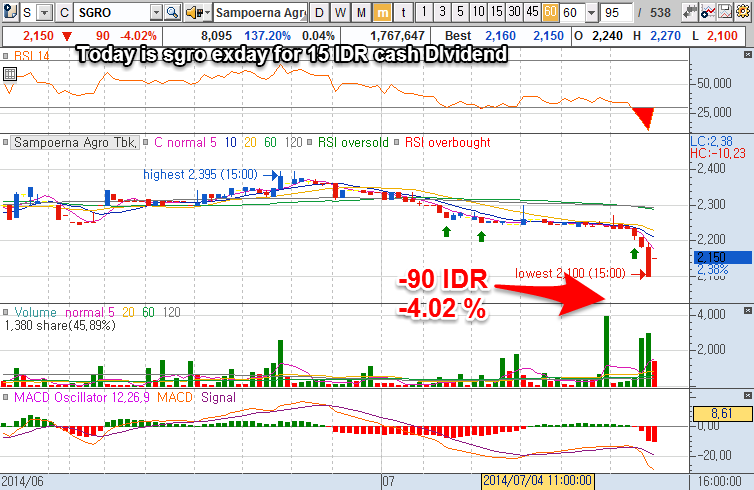Image resolution: width=754 pixels, height=490 pixels.
Task: Set interval to 45 minutes
Action: [x=532, y=12]
